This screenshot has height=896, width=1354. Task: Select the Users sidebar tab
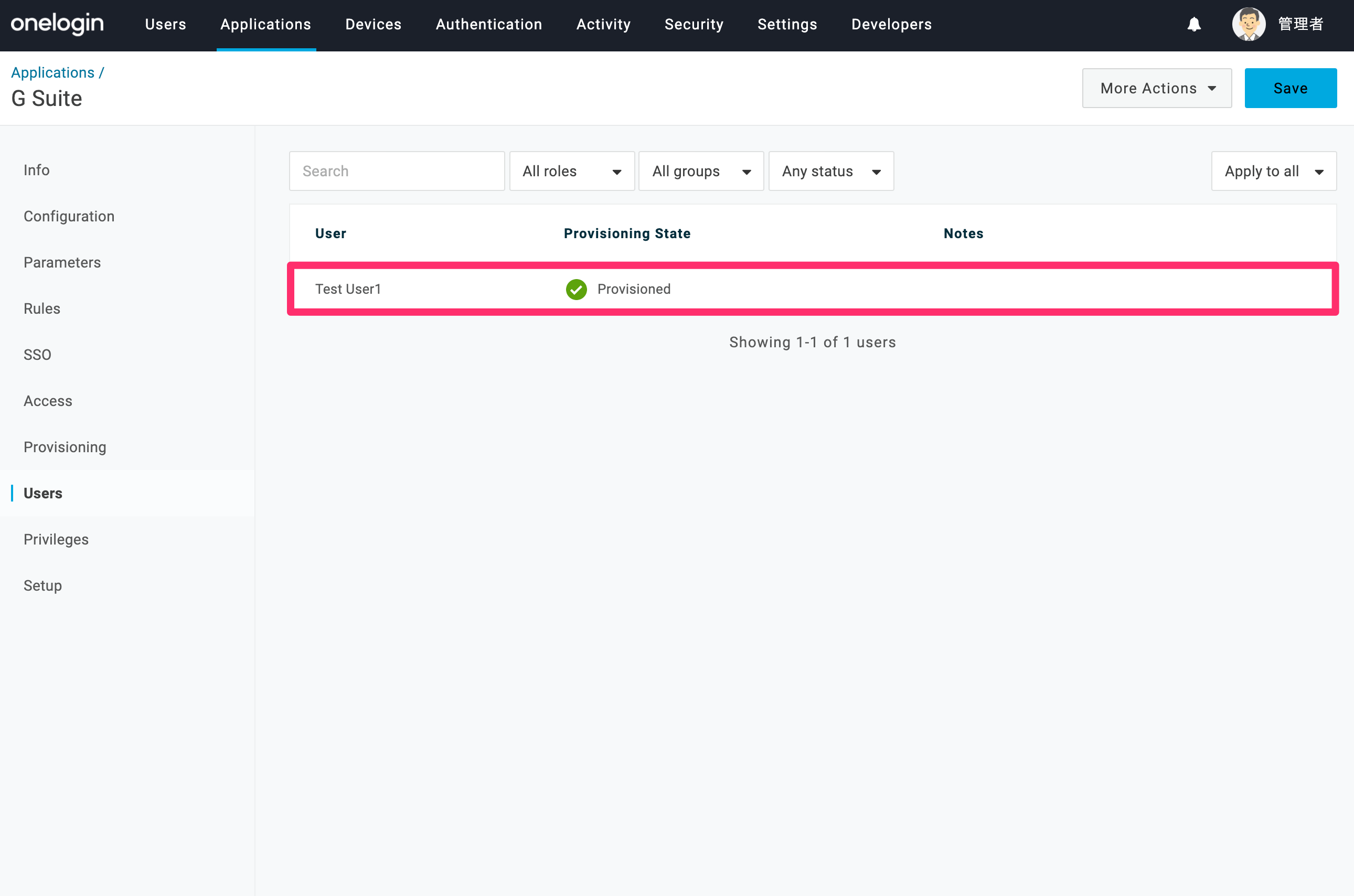coord(43,493)
